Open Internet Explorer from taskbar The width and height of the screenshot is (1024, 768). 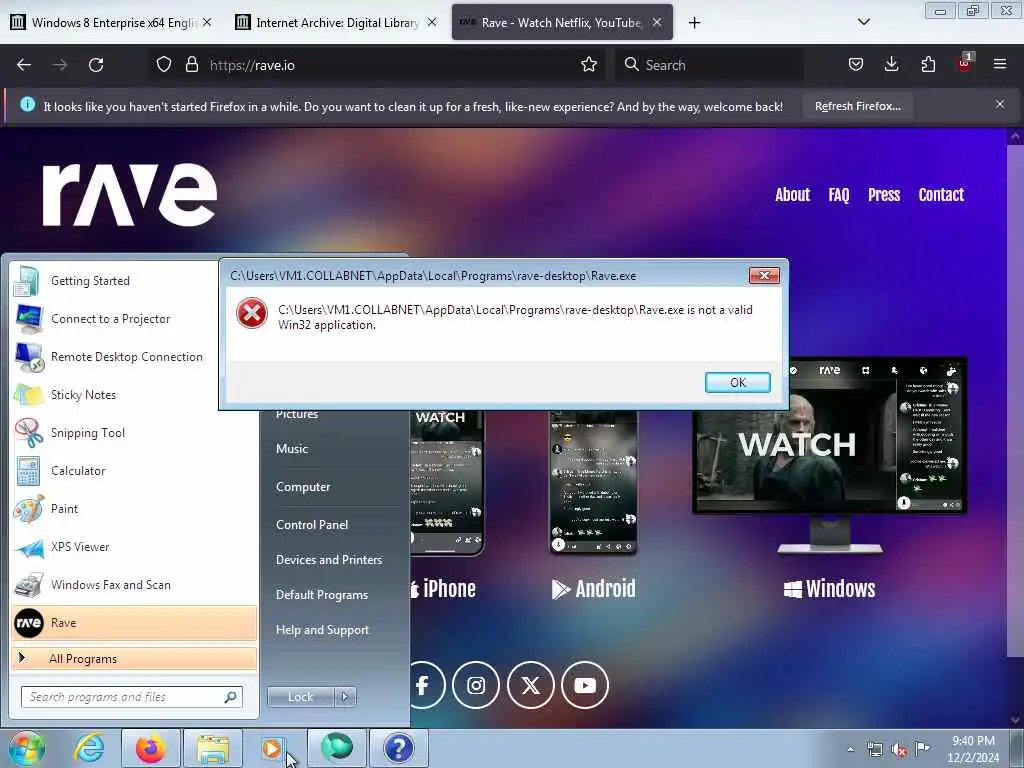[x=89, y=748]
